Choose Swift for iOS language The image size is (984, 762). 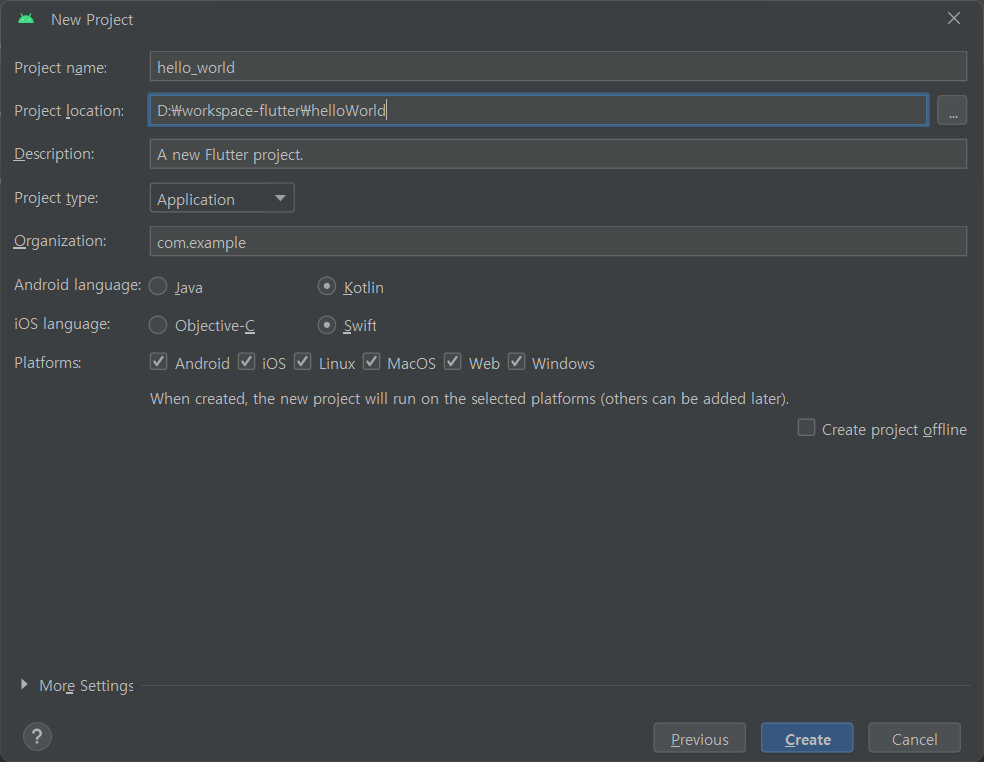click(x=326, y=325)
